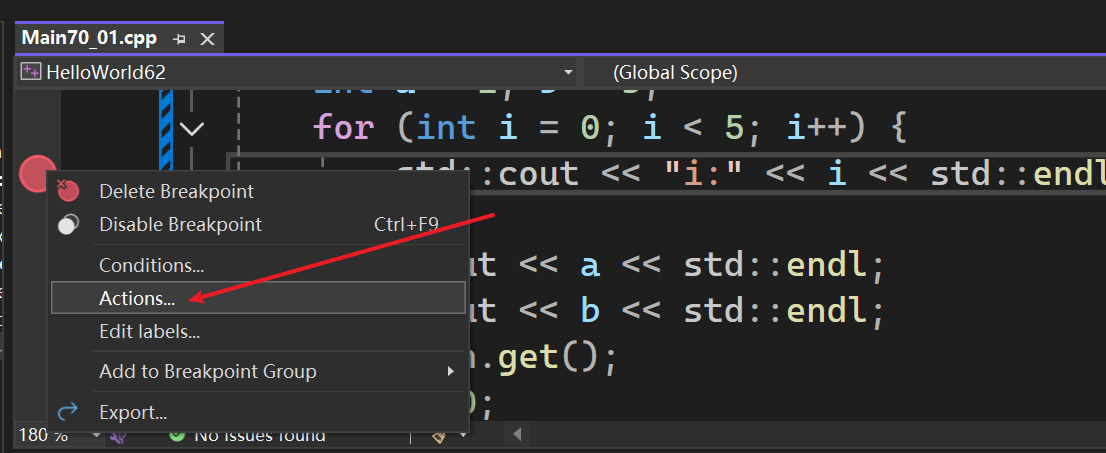Select the Main70_01.cpp editor tab
Screen dimensions: 1106x453
[x=92, y=39]
